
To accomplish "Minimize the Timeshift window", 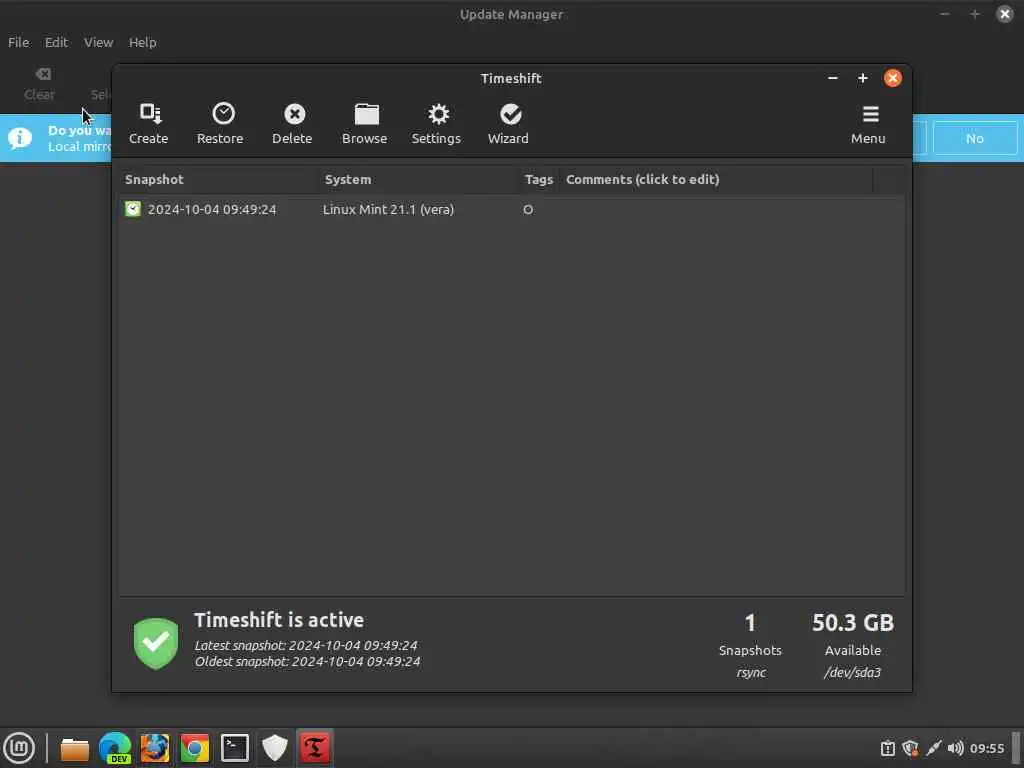I will point(833,78).
